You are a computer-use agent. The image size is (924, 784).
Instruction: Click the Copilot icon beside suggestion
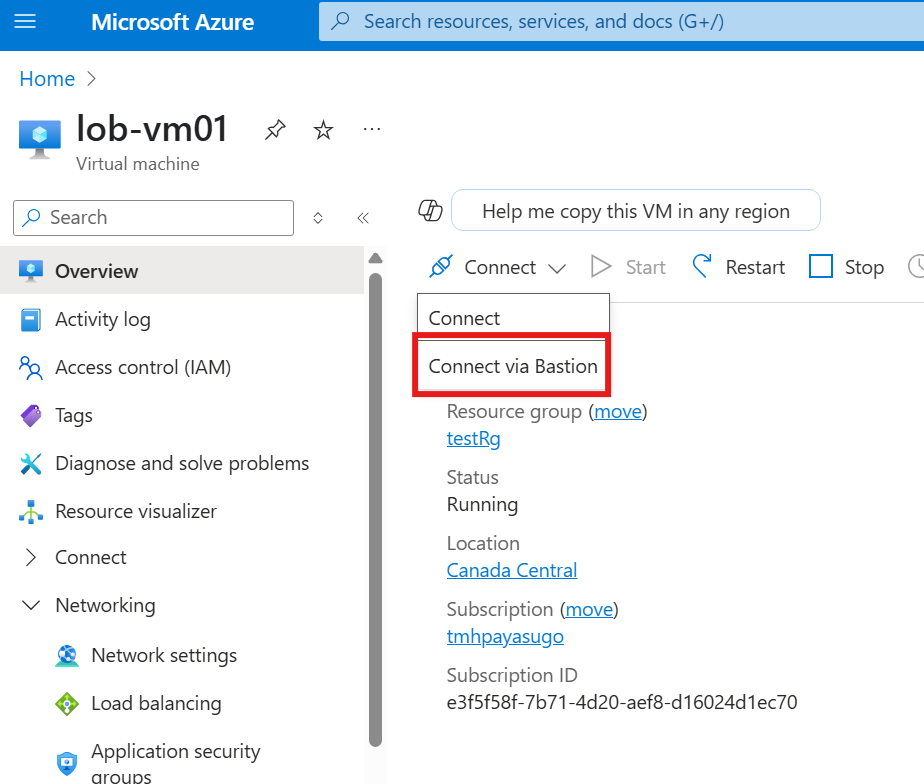click(x=430, y=210)
